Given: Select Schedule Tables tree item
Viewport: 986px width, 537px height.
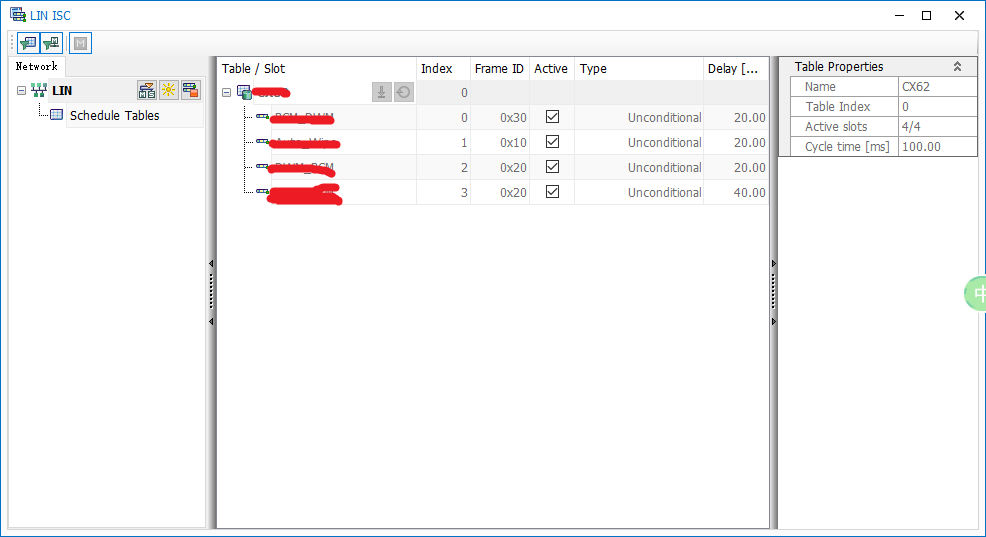Looking at the screenshot, I should coord(114,116).
